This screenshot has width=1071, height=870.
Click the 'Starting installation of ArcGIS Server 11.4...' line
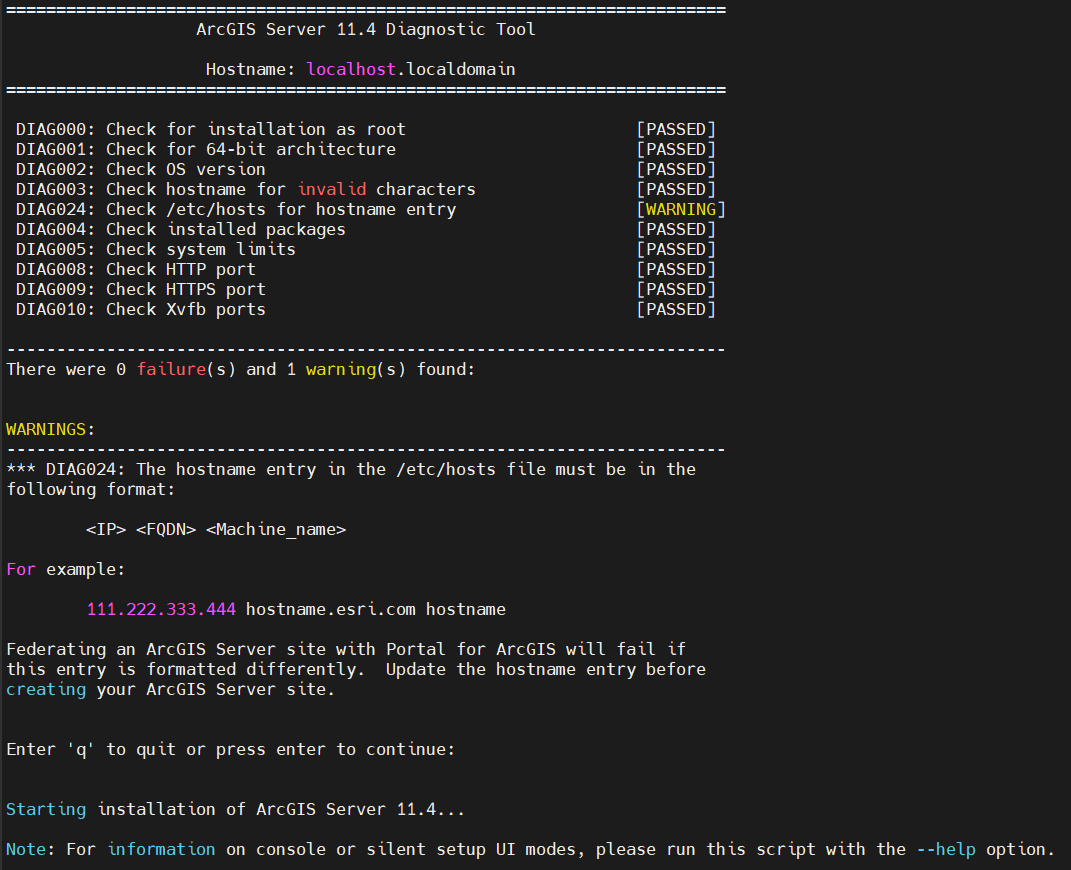(x=236, y=810)
